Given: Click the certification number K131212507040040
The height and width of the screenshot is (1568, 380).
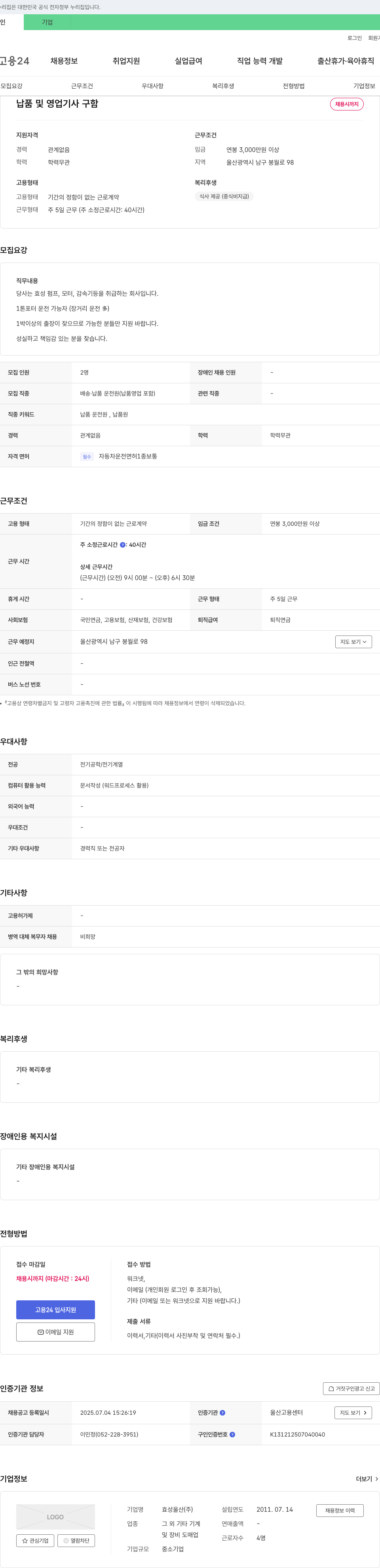Looking at the screenshot, I should pyautogui.click(x=297, y=1435).
